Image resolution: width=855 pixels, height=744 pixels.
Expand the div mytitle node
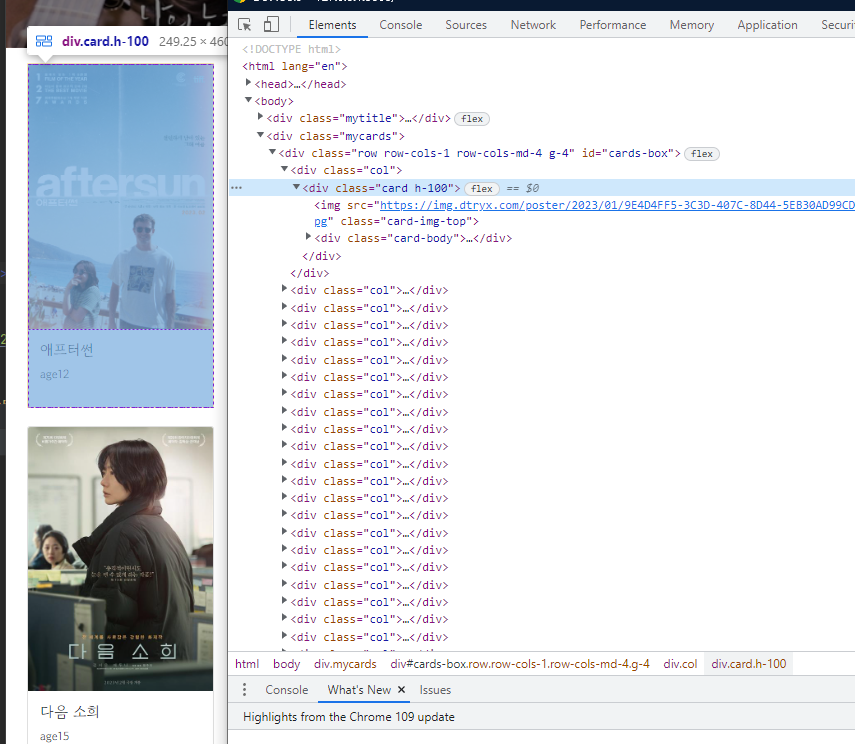click(261, 117)
